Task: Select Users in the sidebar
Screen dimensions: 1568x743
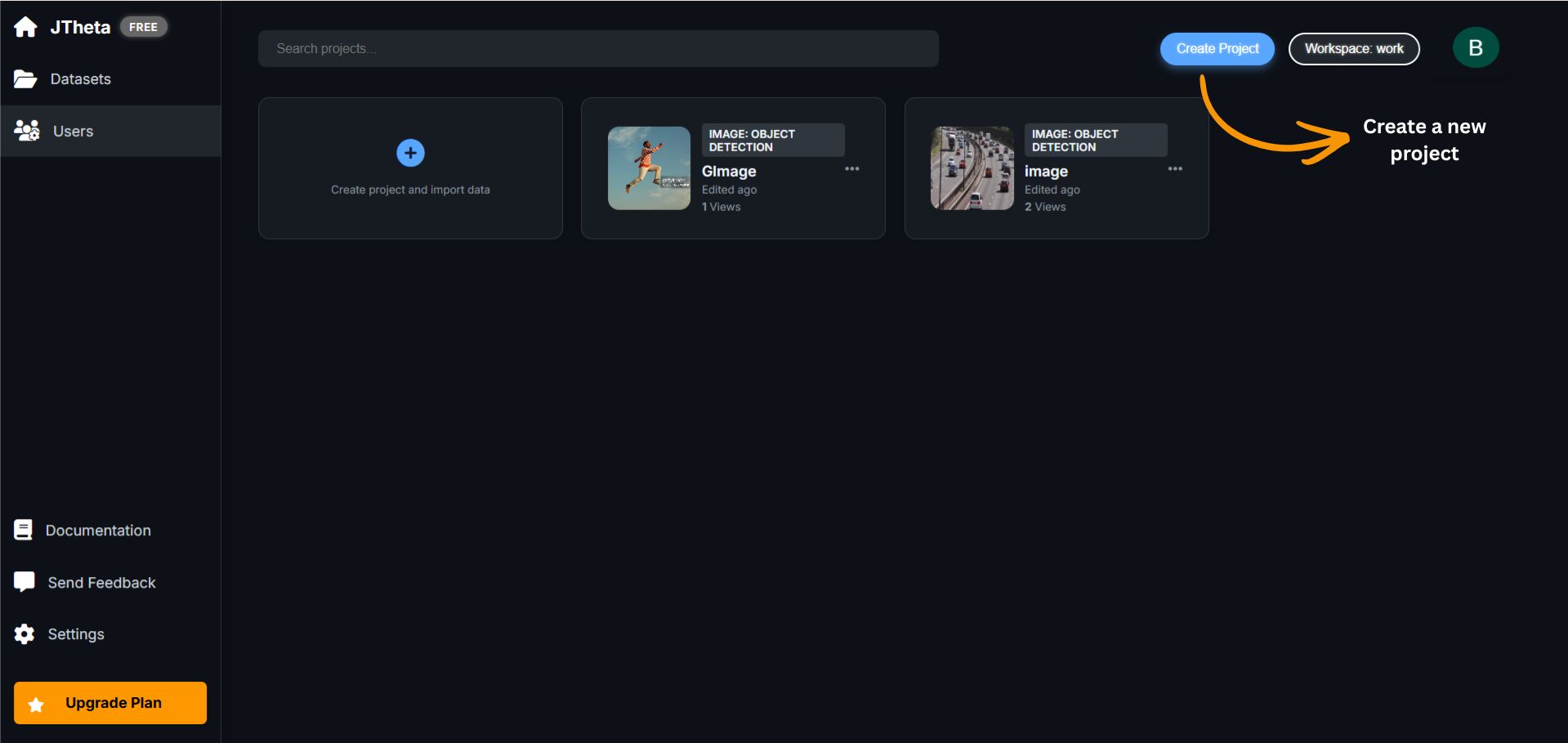Action: click(x=74, y=131)
